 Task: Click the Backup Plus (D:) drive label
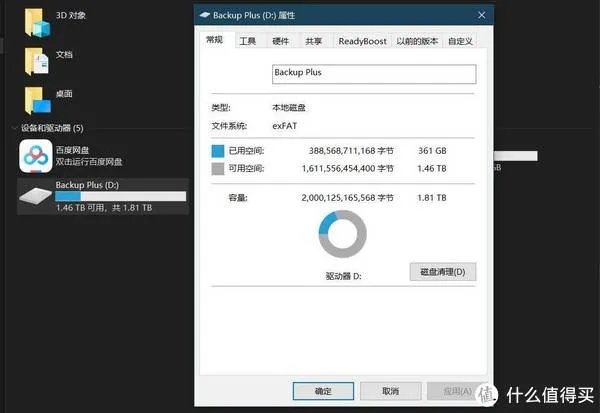coord(87,185)
